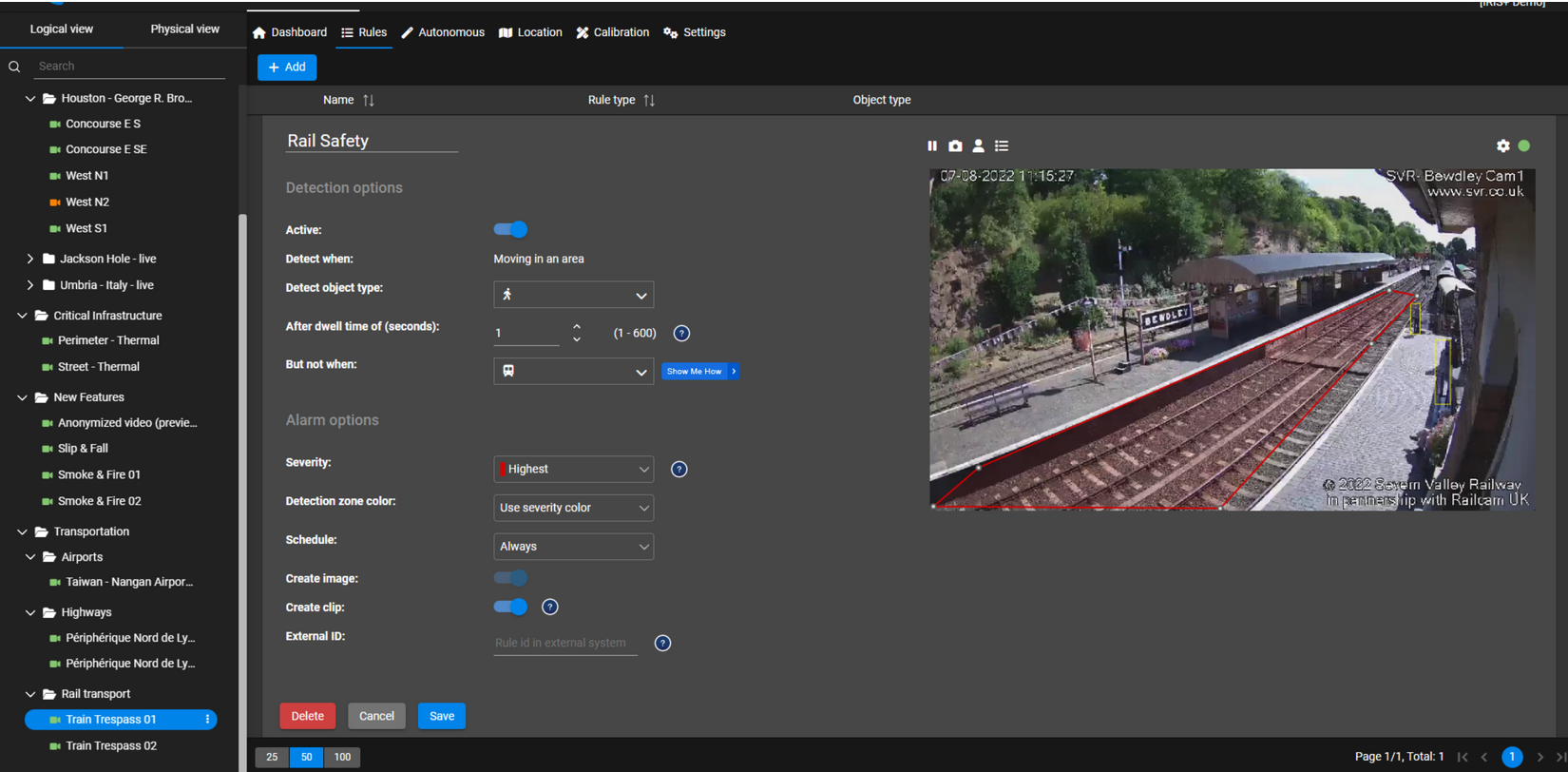Screen dimensions: 1568x772
Task: Disable the Create clip switch
Action: pos(510,608)
